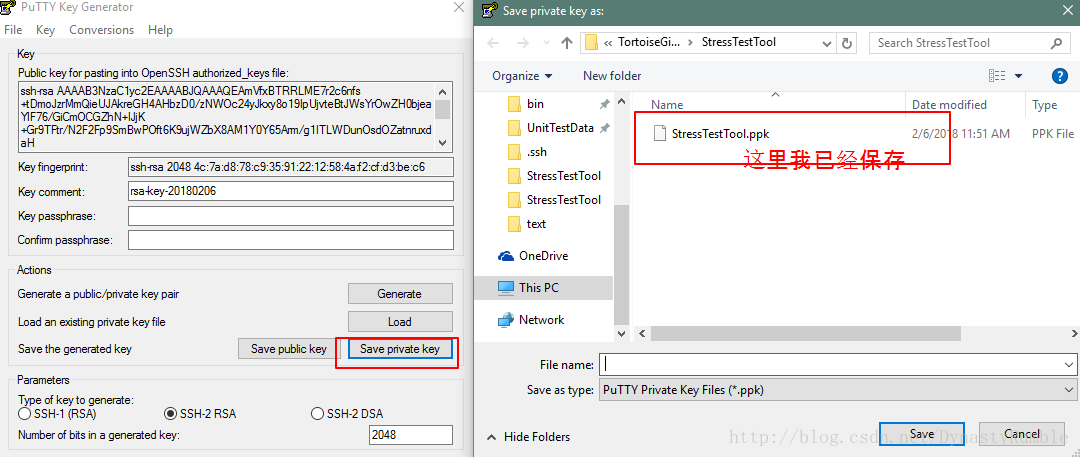Click the Generate button
Image resolution: width=1080 pixels, height=457 pixels.
pos(399,294)
